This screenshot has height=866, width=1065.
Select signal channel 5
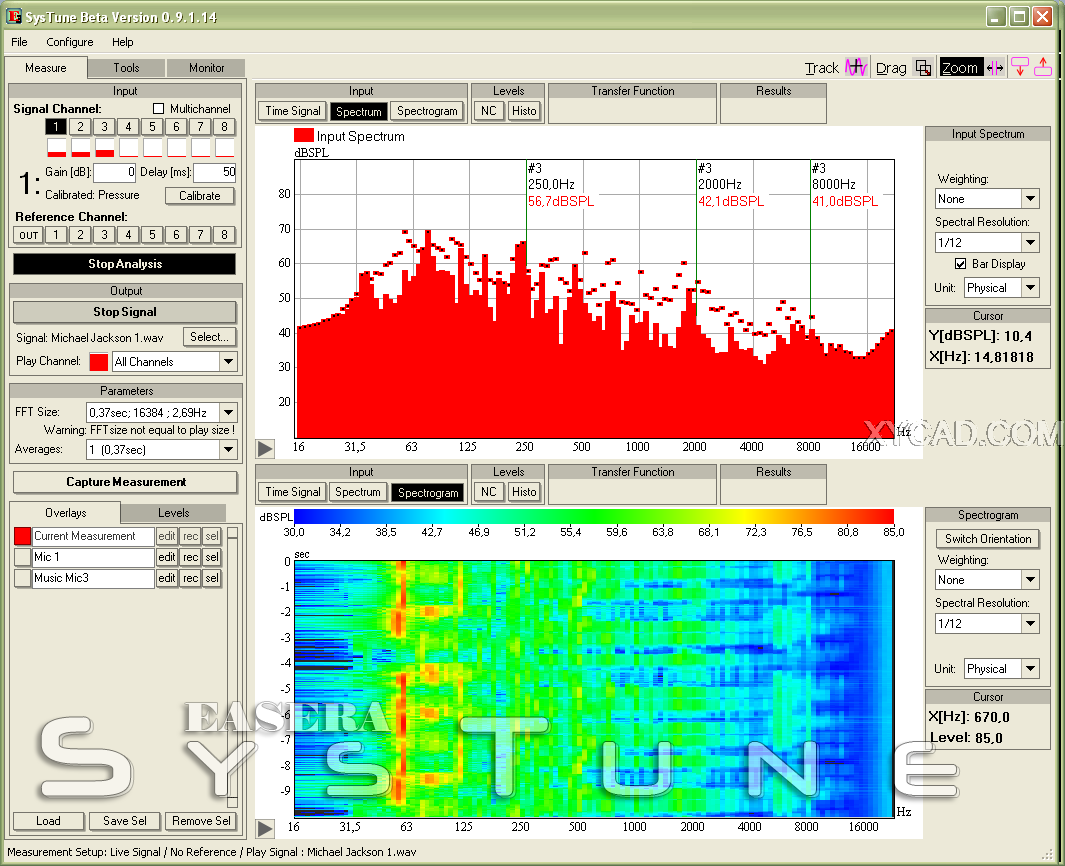pos(152,126)
